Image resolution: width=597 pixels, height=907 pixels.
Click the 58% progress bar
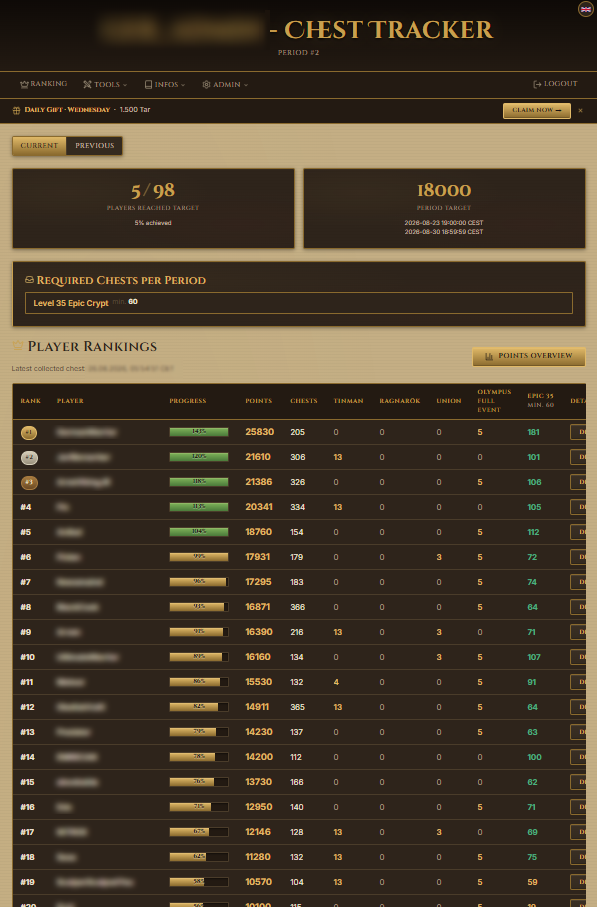coord(199,882)
